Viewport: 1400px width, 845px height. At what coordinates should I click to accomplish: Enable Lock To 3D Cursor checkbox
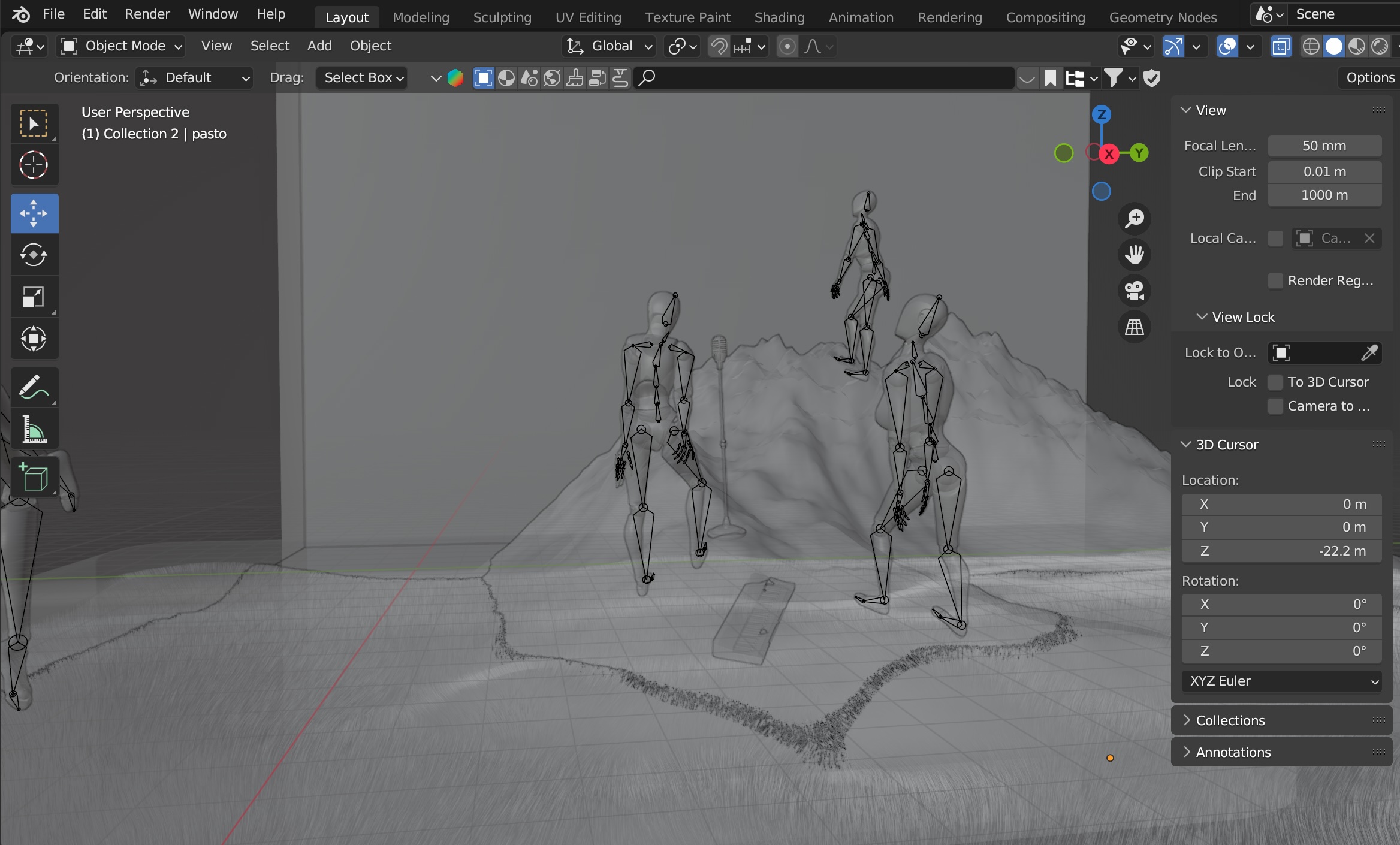(1275, 382)
